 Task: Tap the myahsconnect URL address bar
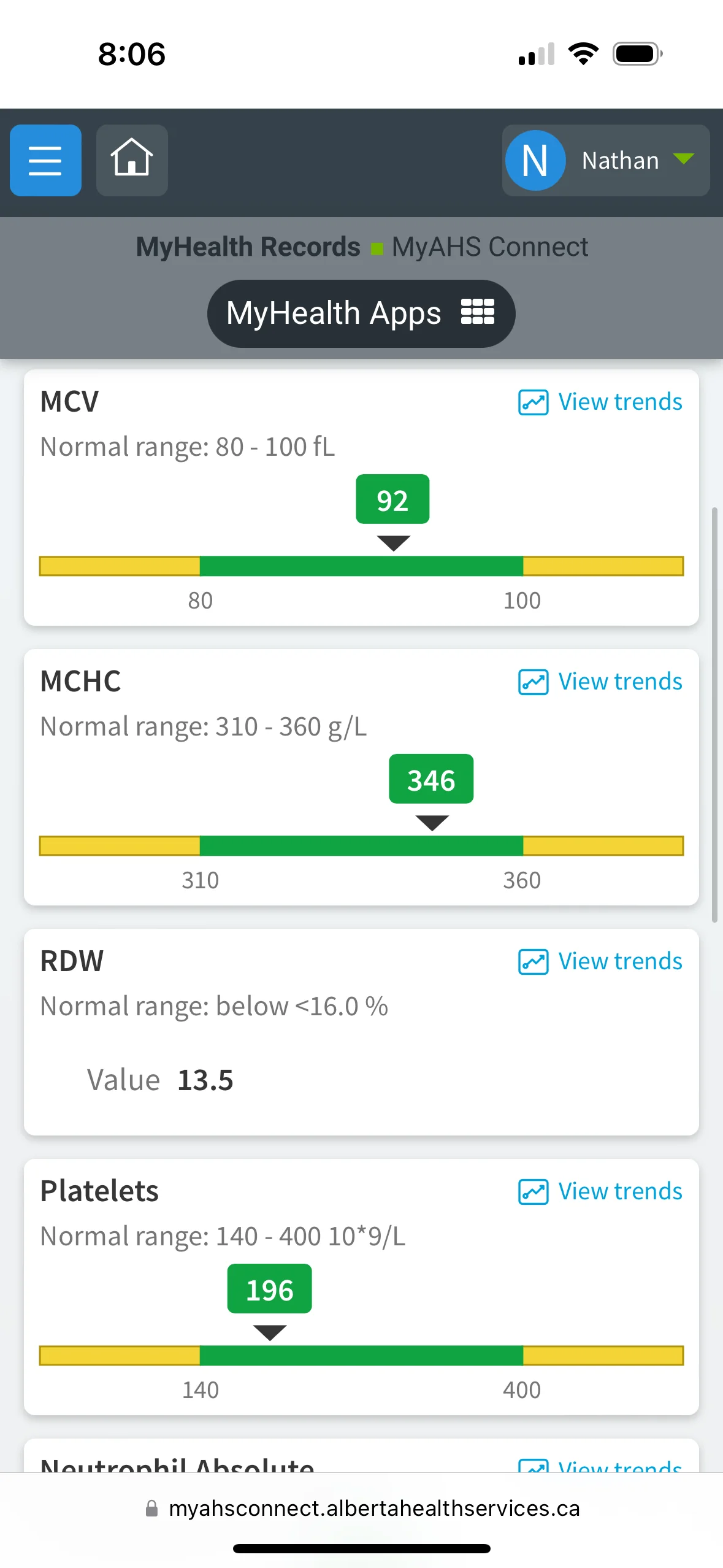click(362, 1508)
